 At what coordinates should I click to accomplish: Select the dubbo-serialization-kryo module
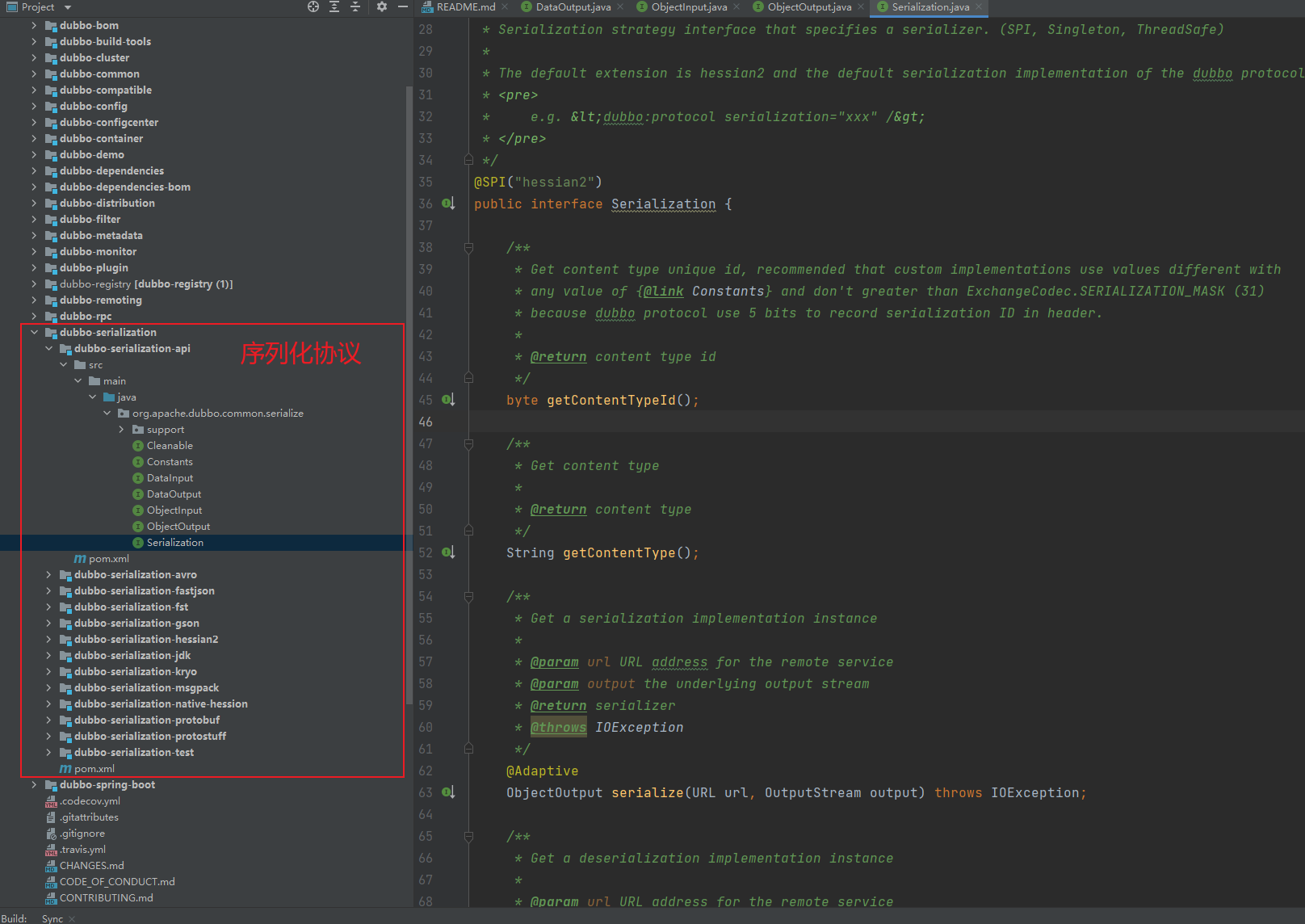(x=135, y=672)
